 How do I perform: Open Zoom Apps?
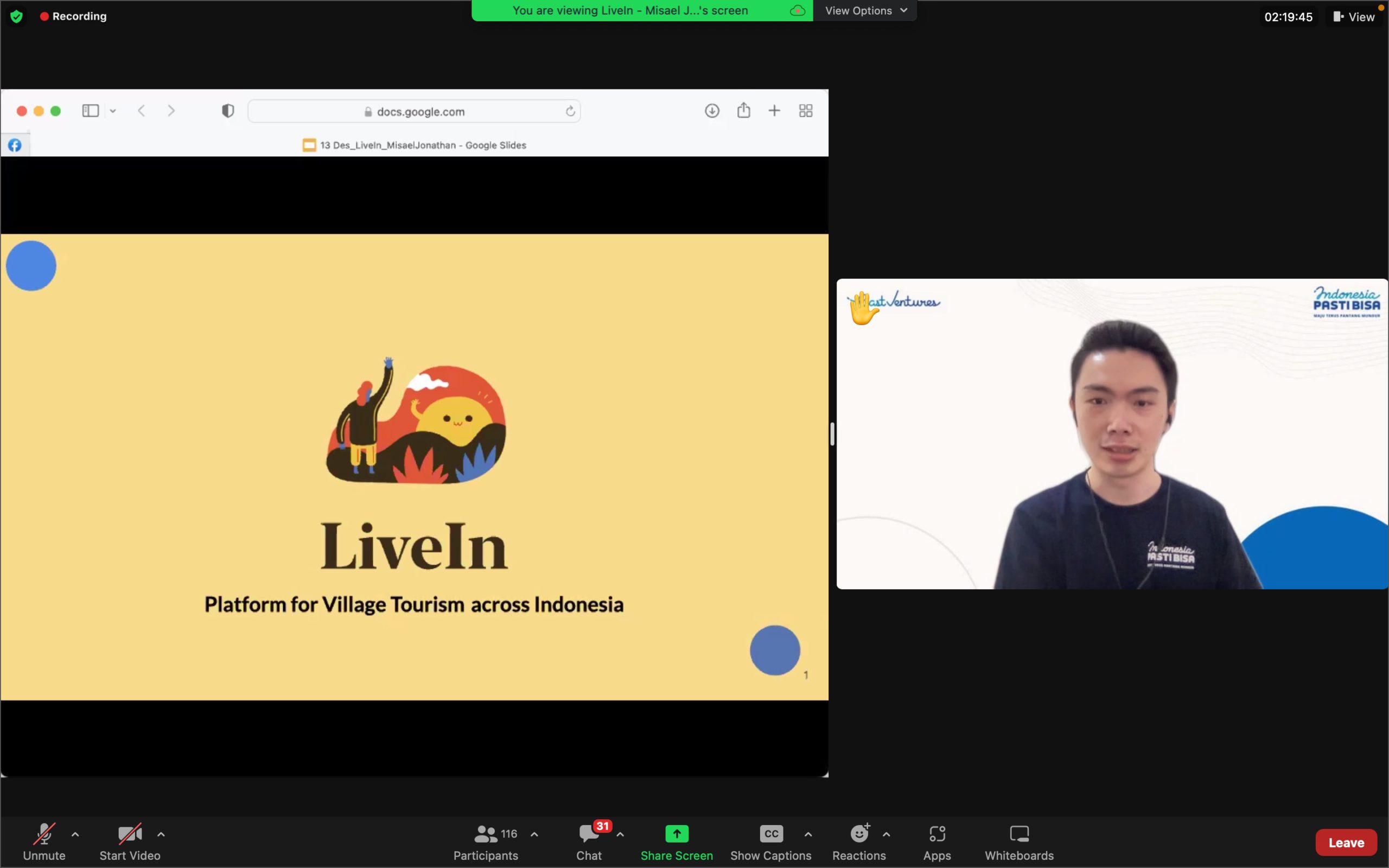937,841
